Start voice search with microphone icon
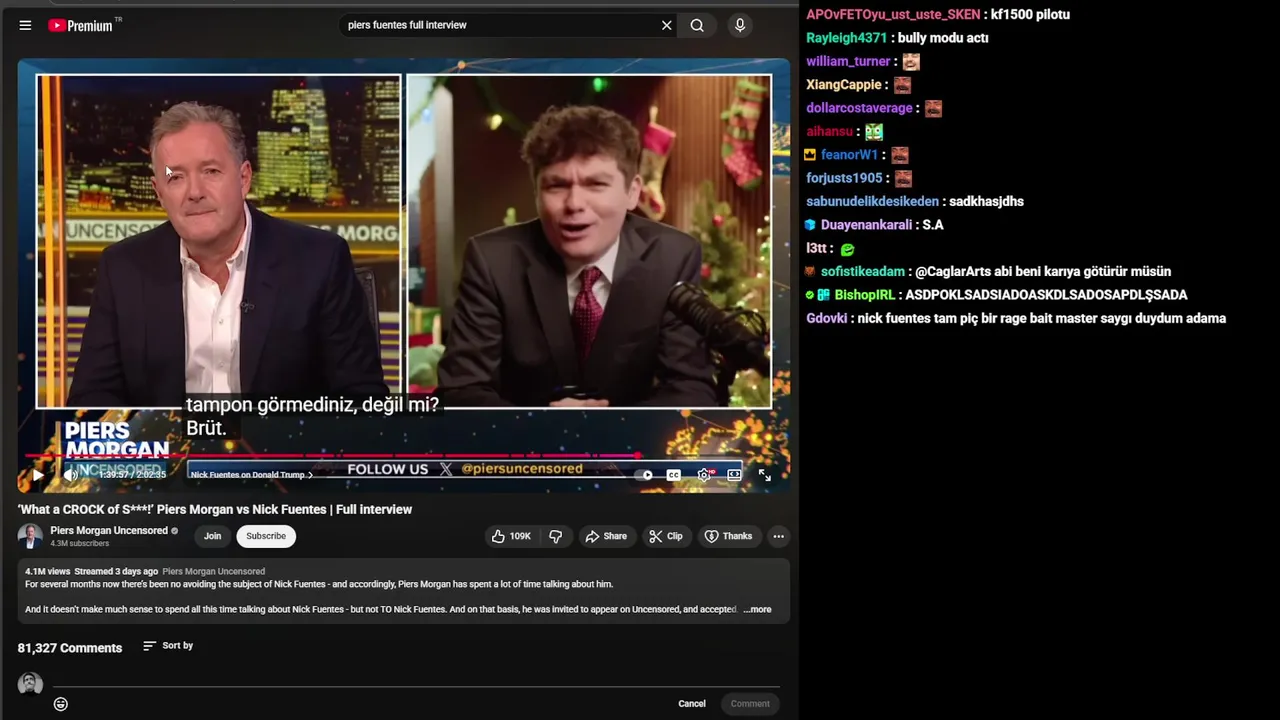This screenshot has width=1280, height=720. tap(740, 26)
